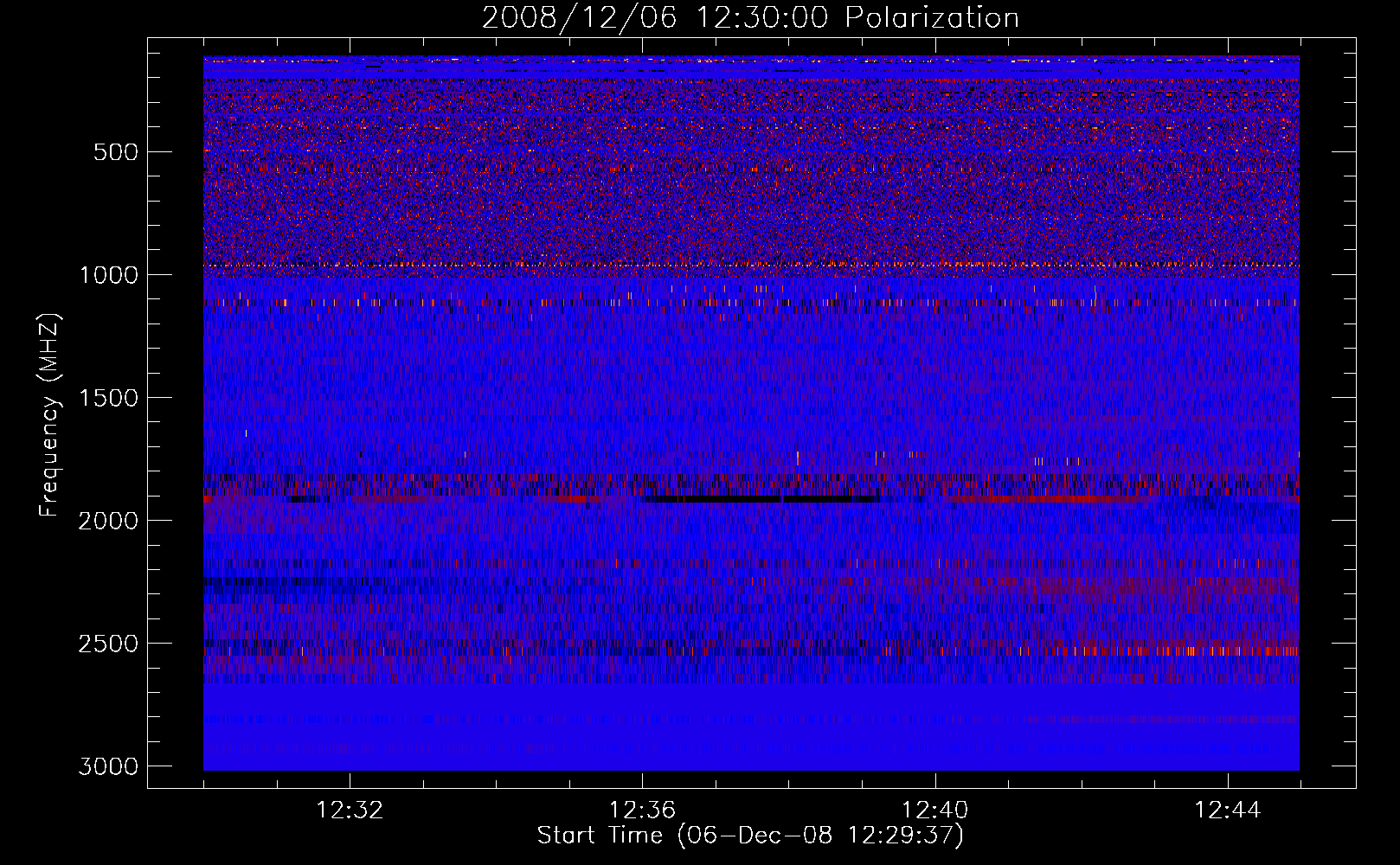Viewport: 1400px width, 865px height.
Task: Click the 1500 frequency tick label
Action: pos(108,398)
